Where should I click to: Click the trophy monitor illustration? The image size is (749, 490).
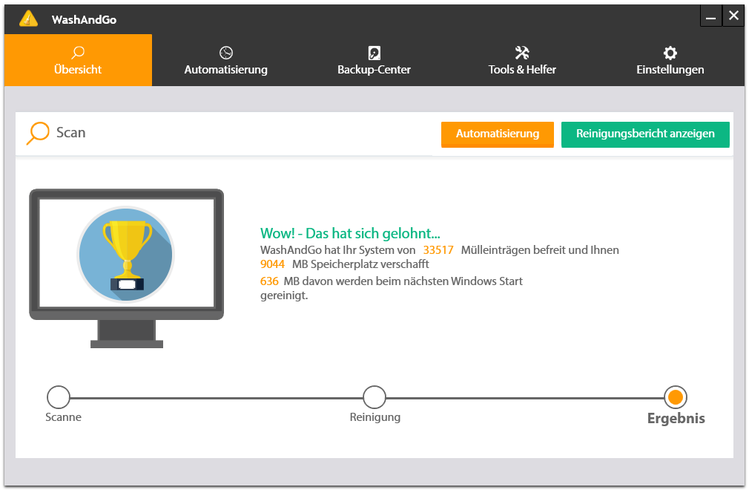tap(127, 268)
